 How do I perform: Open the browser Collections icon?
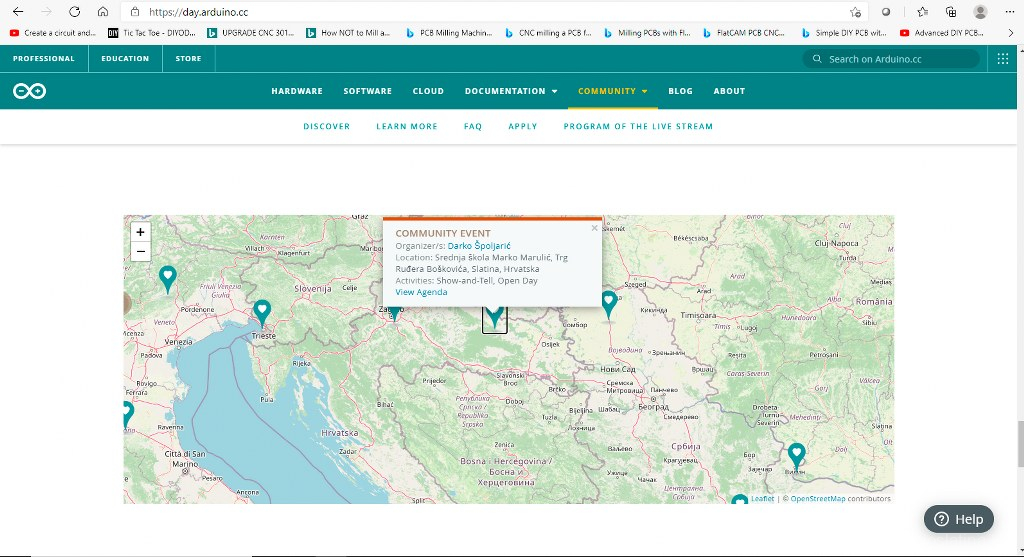pos(951,12)
